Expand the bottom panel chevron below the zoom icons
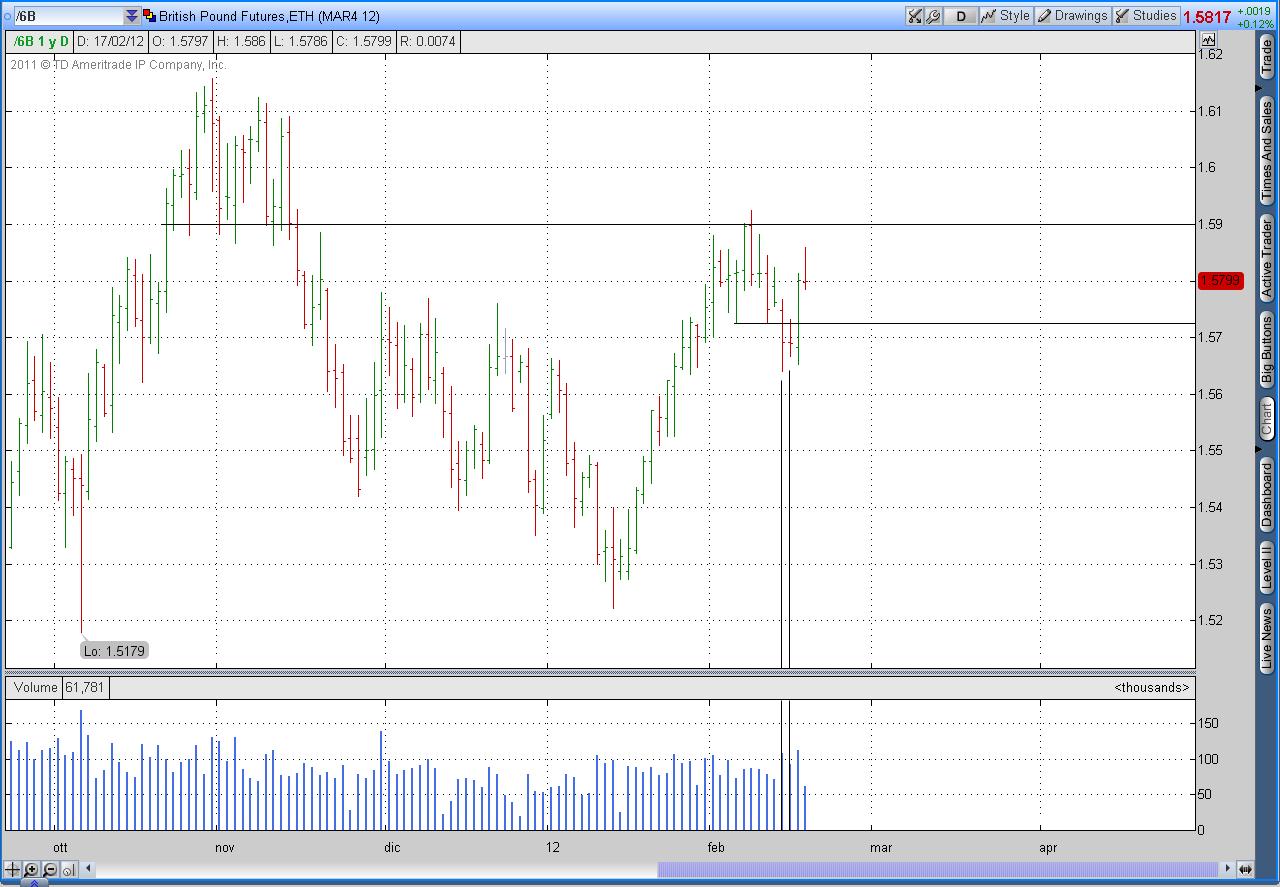The width and height of the screenshot is (1280, 887). click(34, 882)
